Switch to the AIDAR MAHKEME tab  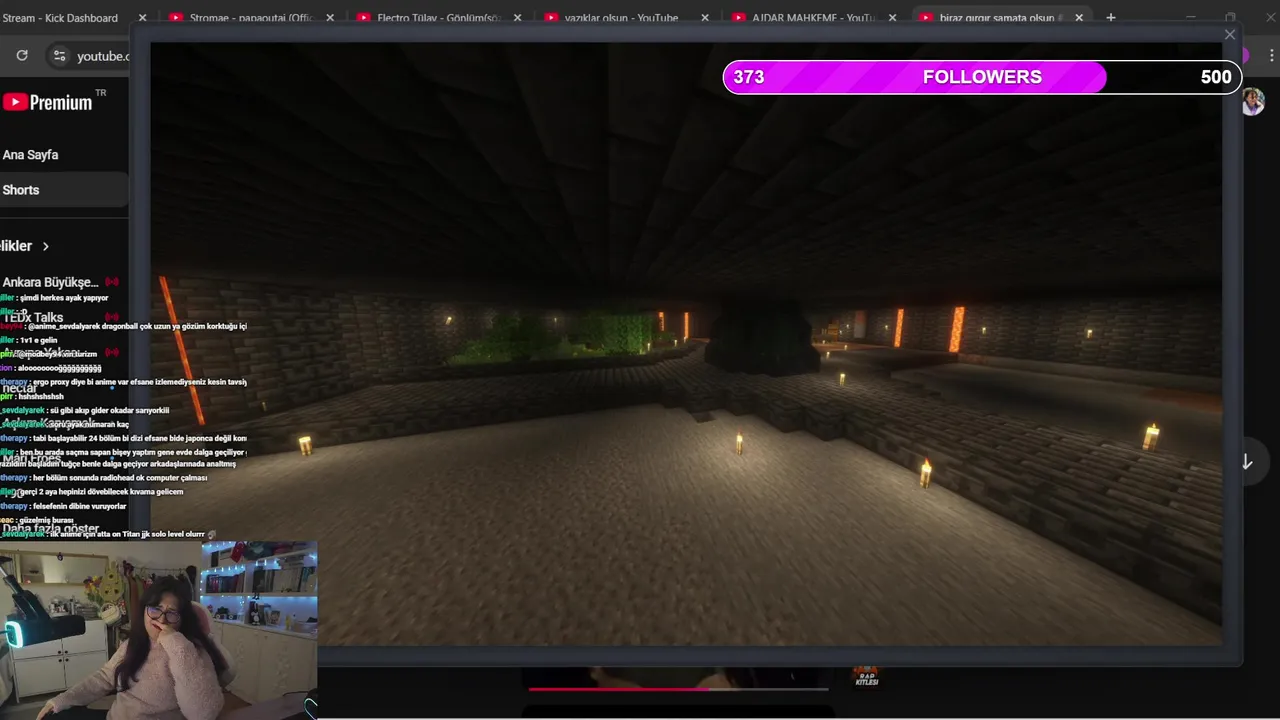click(x=802, y=18)
